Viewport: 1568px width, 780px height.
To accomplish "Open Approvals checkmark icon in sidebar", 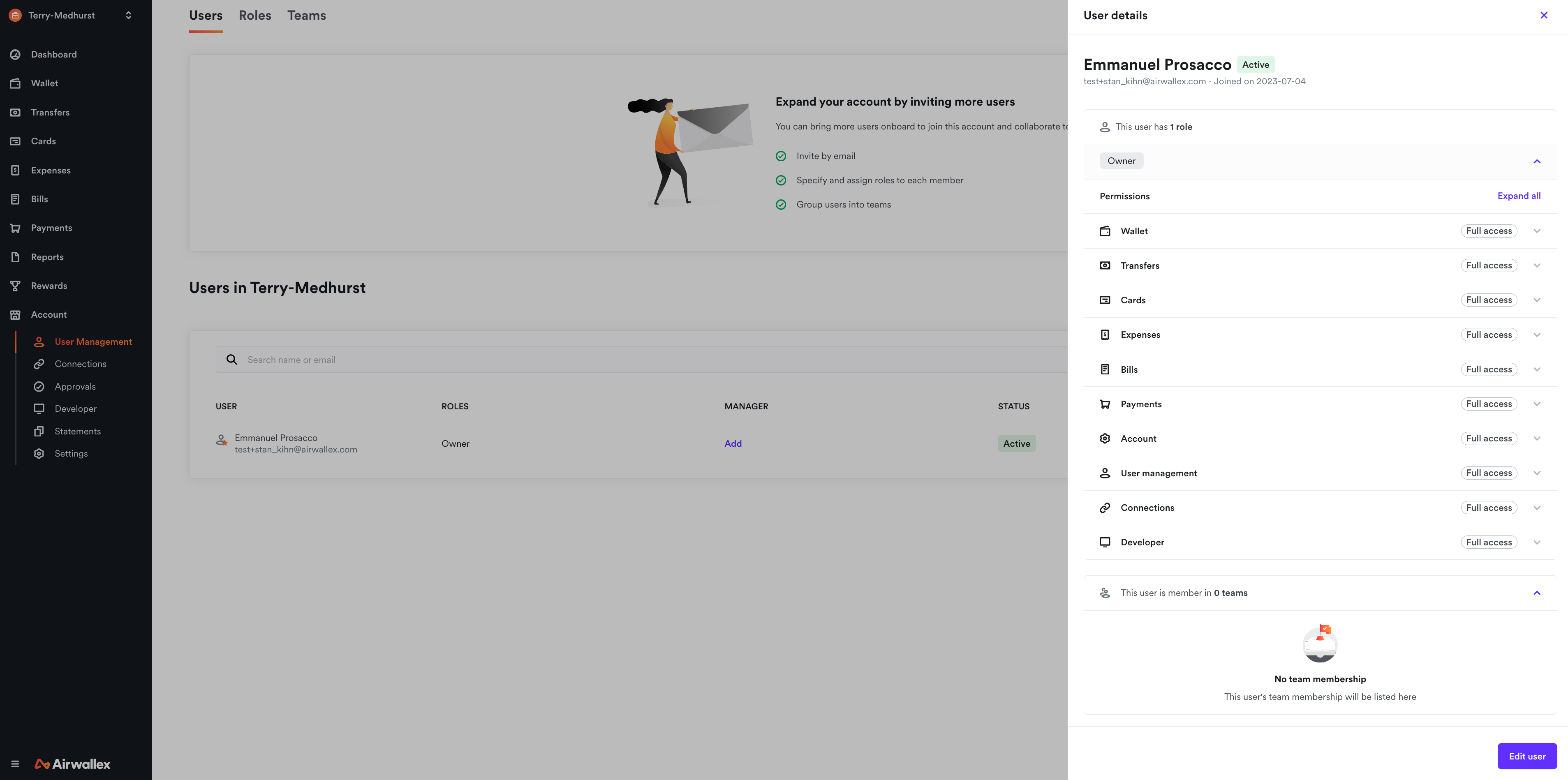I will (x=39, y=386).
